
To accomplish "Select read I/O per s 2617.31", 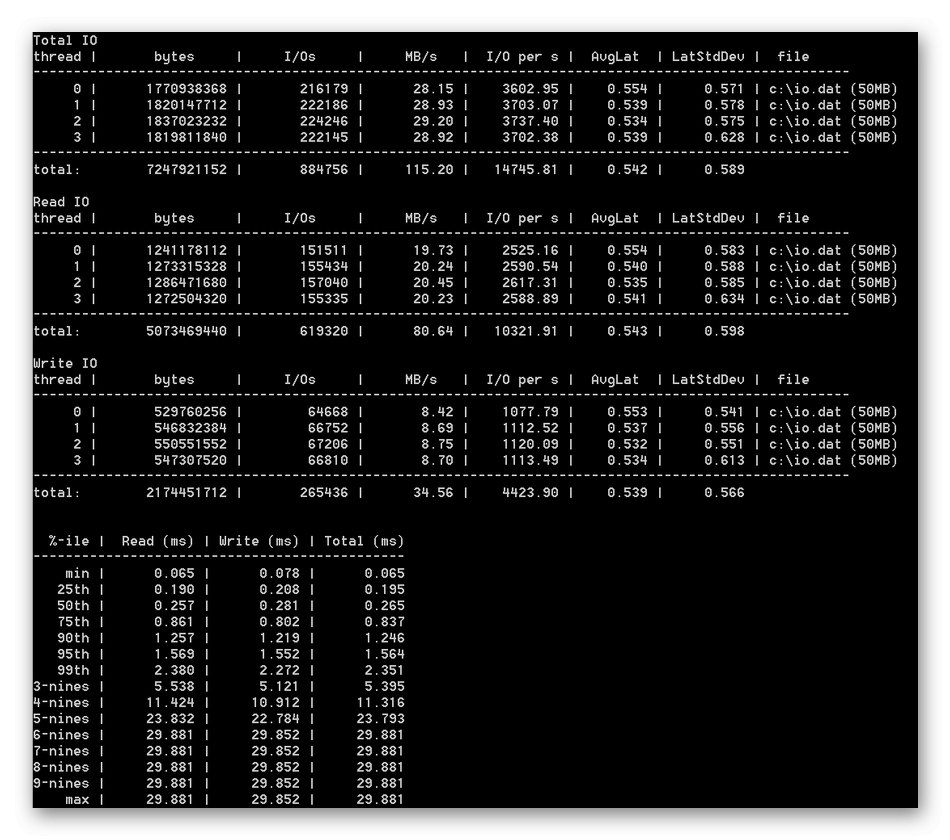I will click(x=530, y=283).
